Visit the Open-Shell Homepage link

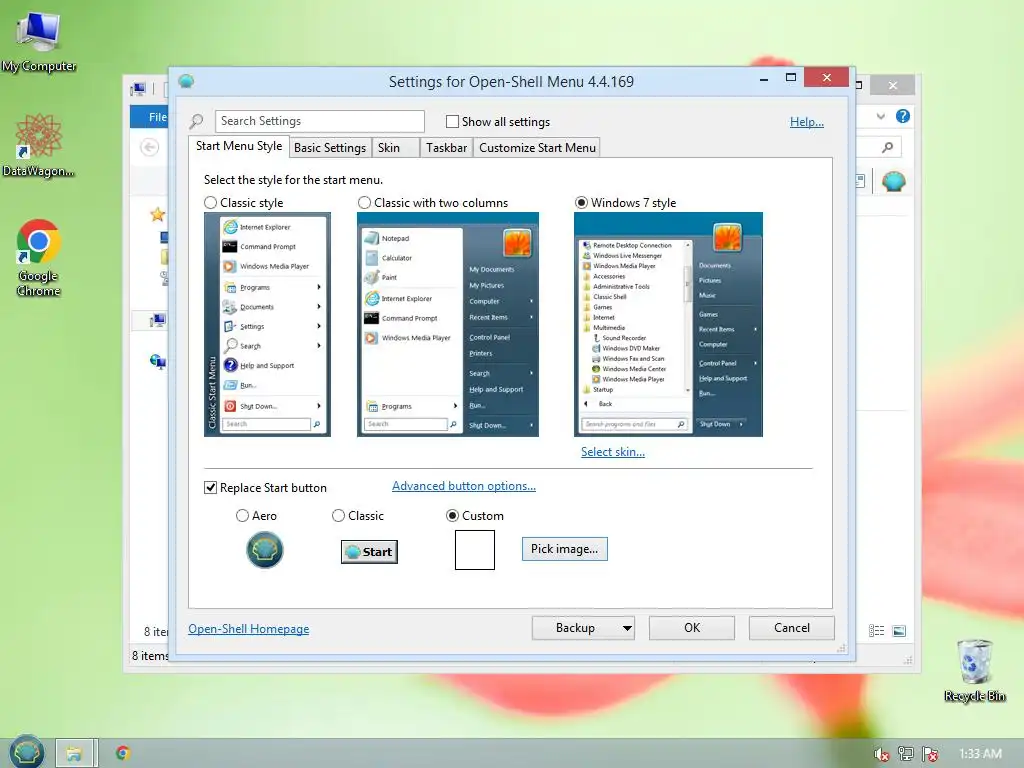[249, 629]
